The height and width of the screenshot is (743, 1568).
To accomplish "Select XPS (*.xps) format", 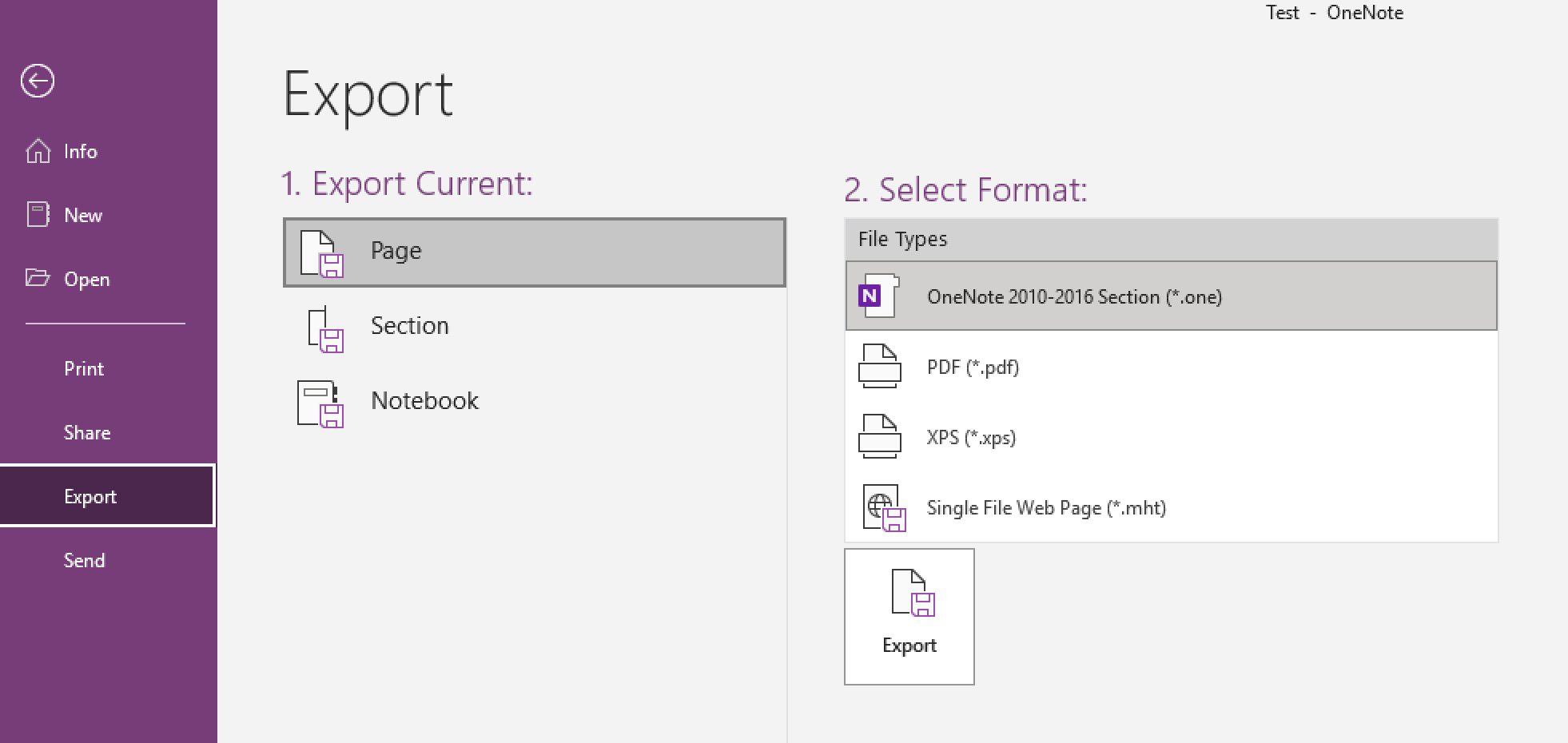I will coord(1172,437).
